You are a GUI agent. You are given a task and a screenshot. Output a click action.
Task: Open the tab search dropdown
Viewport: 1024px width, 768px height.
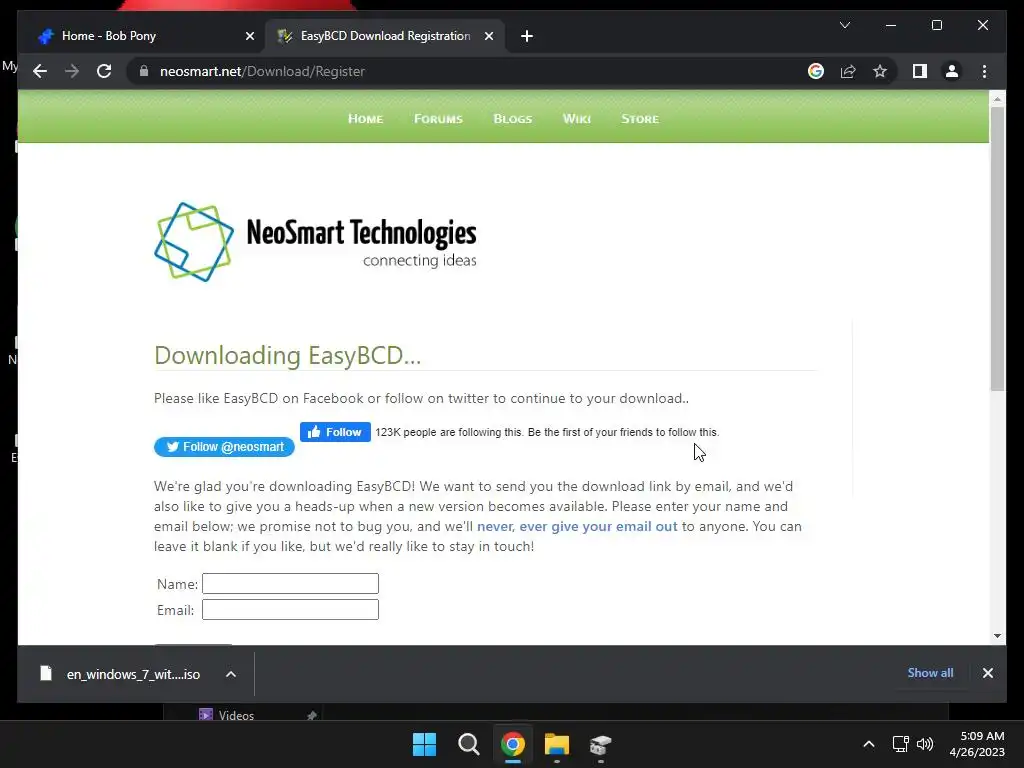coord(844,25)
